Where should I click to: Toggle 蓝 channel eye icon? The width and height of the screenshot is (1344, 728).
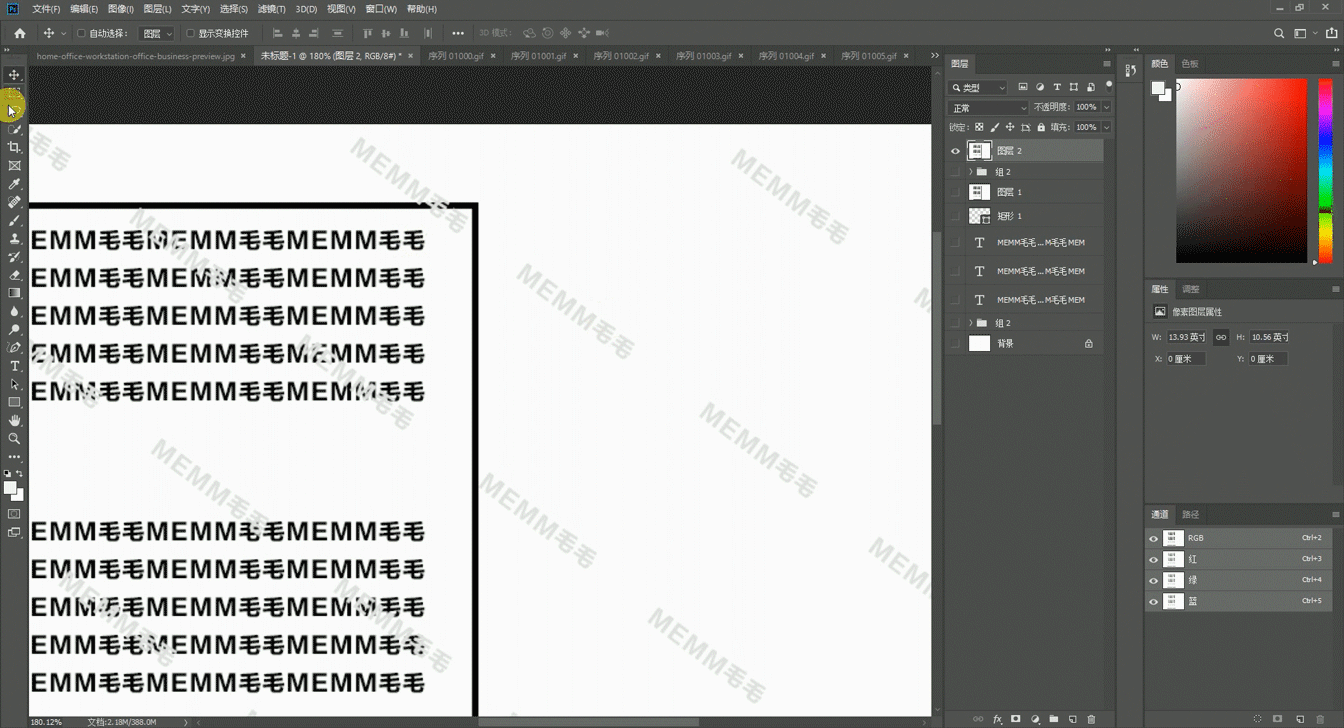click(x=1154, y=601)
